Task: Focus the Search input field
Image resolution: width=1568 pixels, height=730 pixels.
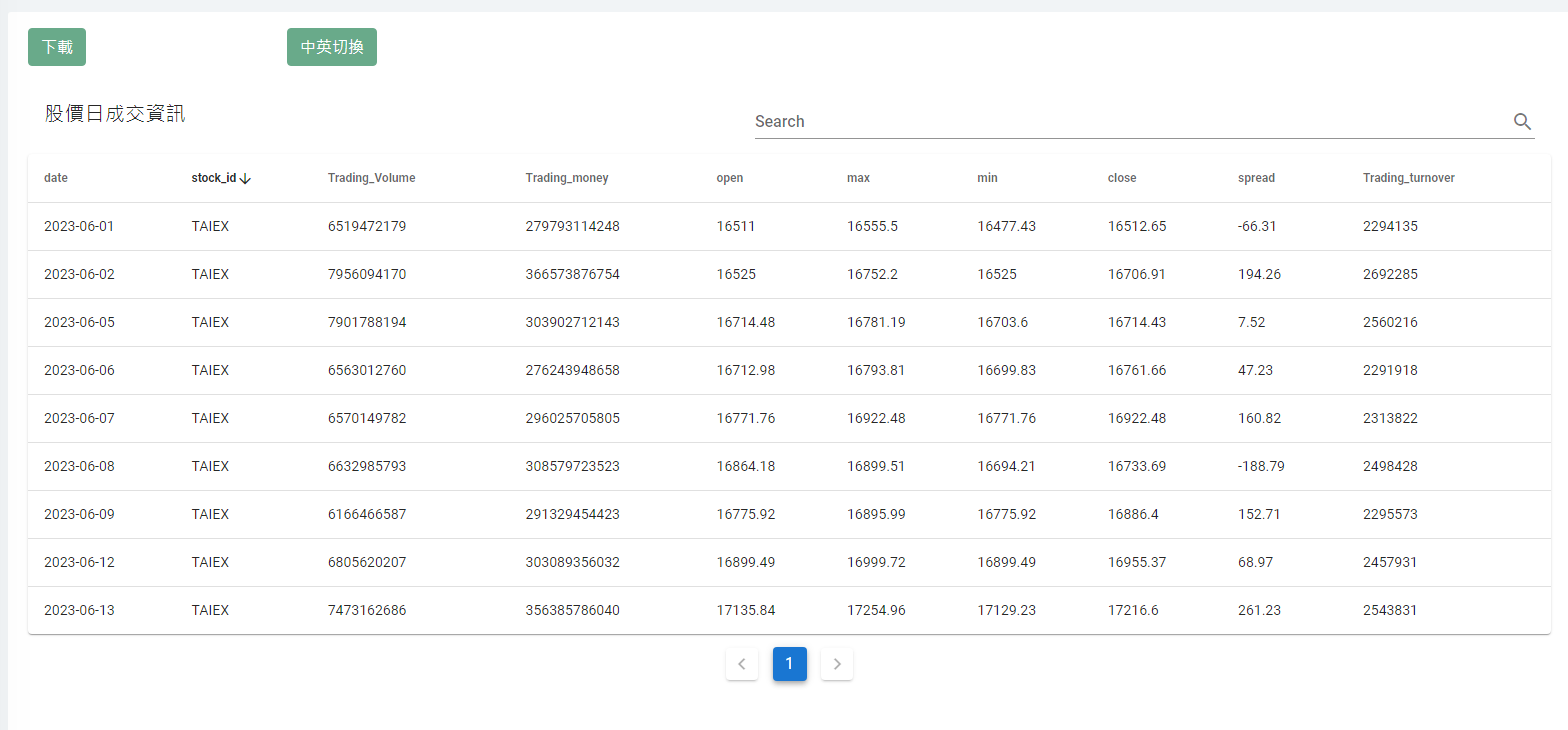Action: 1130,121
